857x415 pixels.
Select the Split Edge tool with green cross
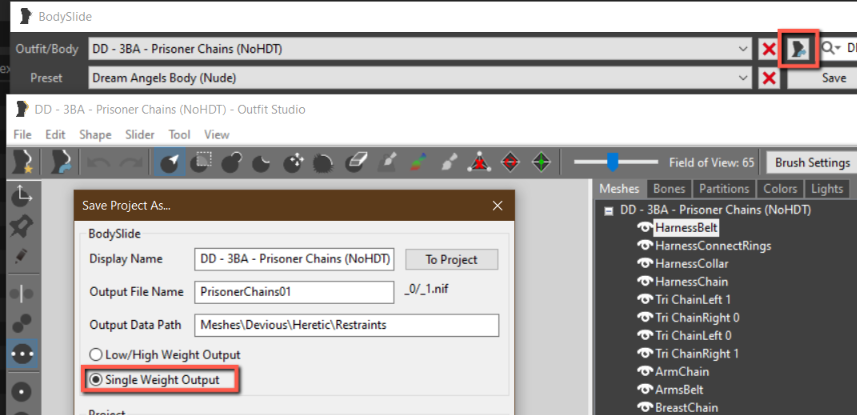coord(541,162)
